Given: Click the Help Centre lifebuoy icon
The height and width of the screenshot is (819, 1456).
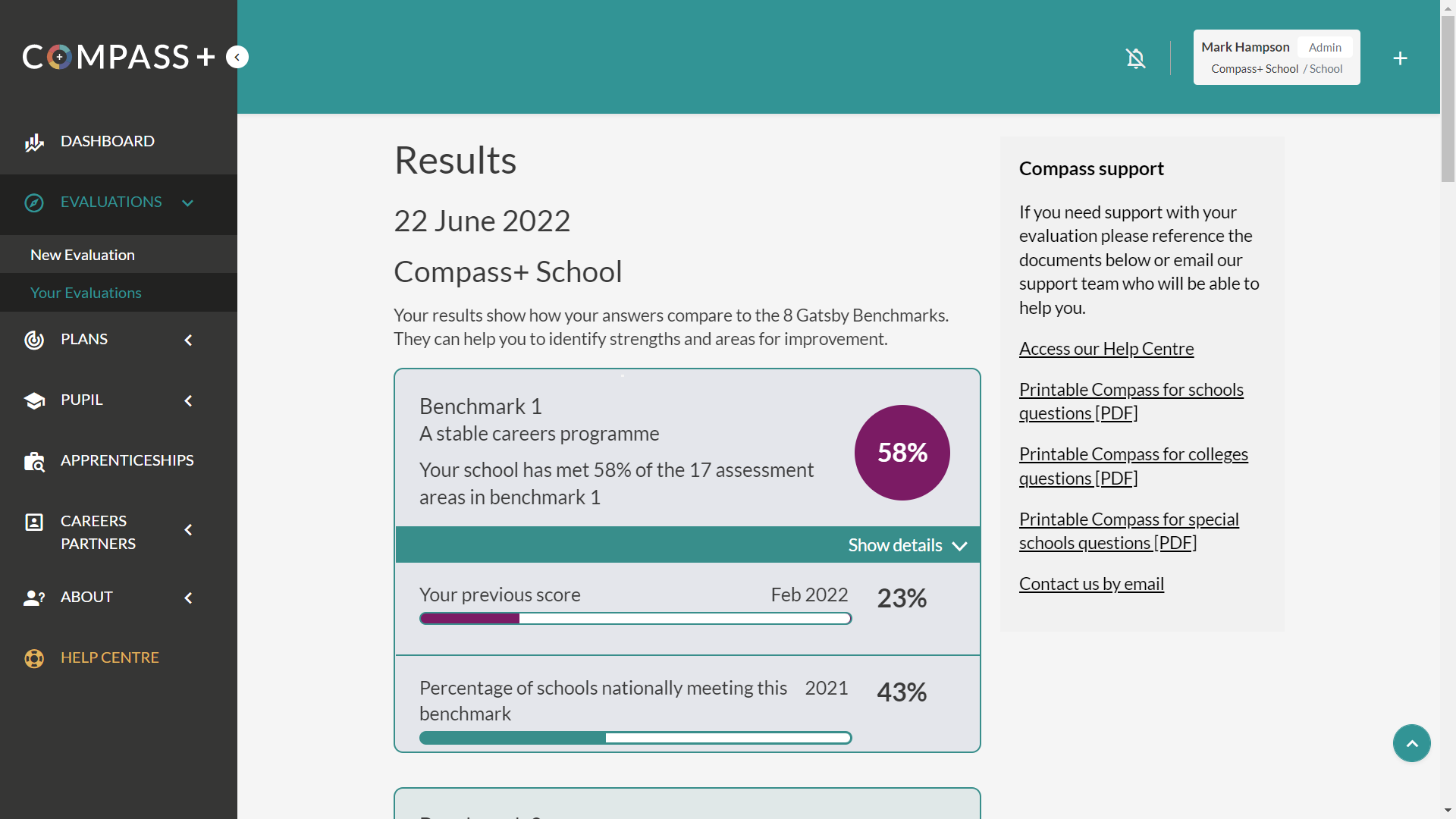Looking at the screenshot, I should pyautogui.click(x=34, y=658).
